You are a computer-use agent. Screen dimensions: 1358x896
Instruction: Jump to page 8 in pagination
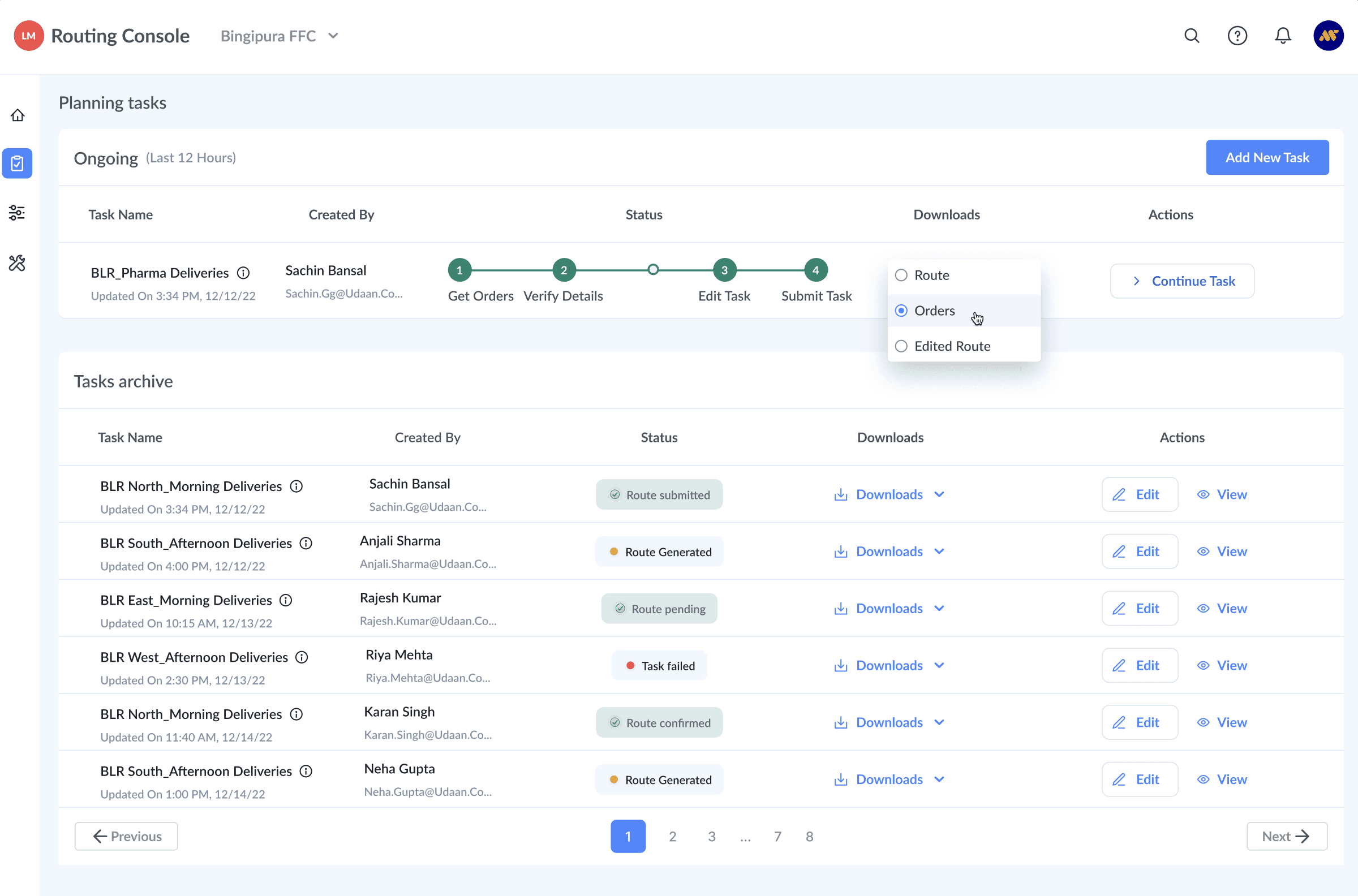809,837
